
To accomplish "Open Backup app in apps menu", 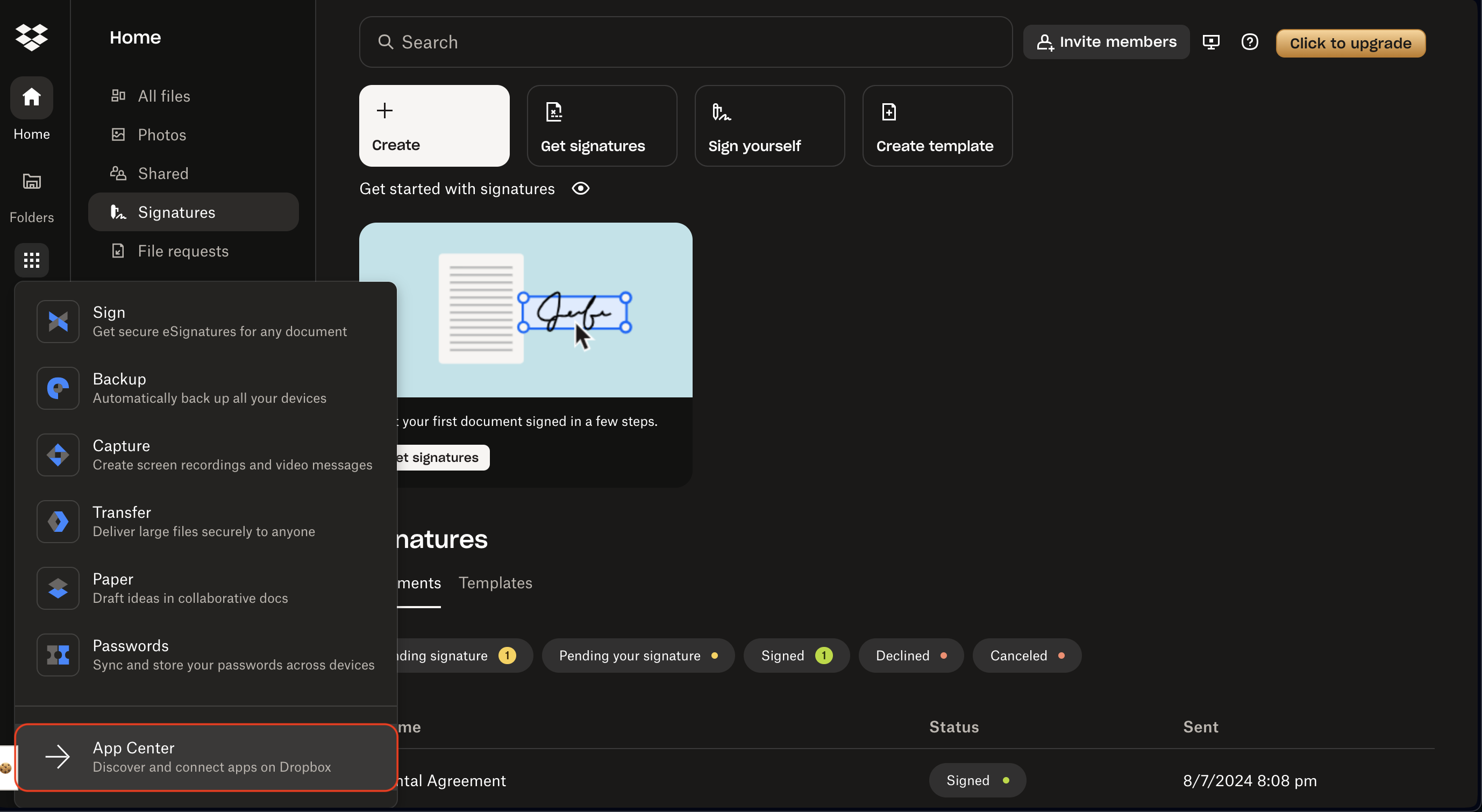I will [x=206, y=388].
